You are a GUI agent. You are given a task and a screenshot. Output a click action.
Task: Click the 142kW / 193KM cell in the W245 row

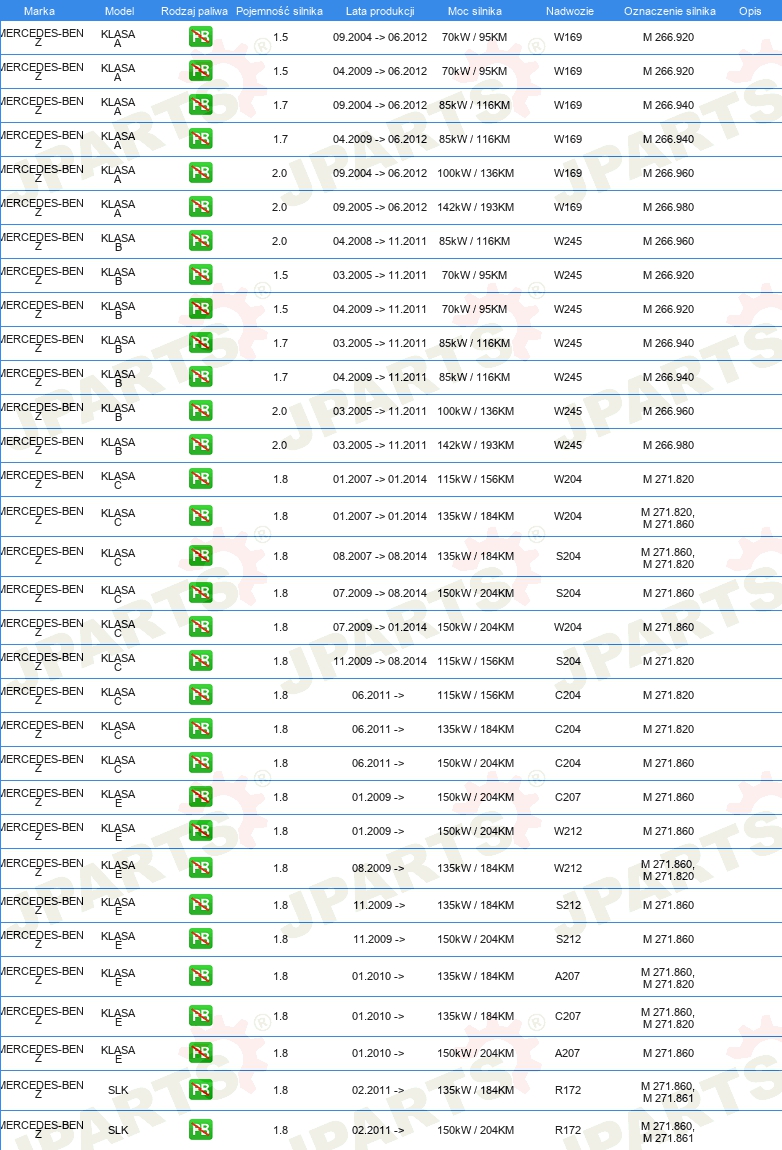475,445
